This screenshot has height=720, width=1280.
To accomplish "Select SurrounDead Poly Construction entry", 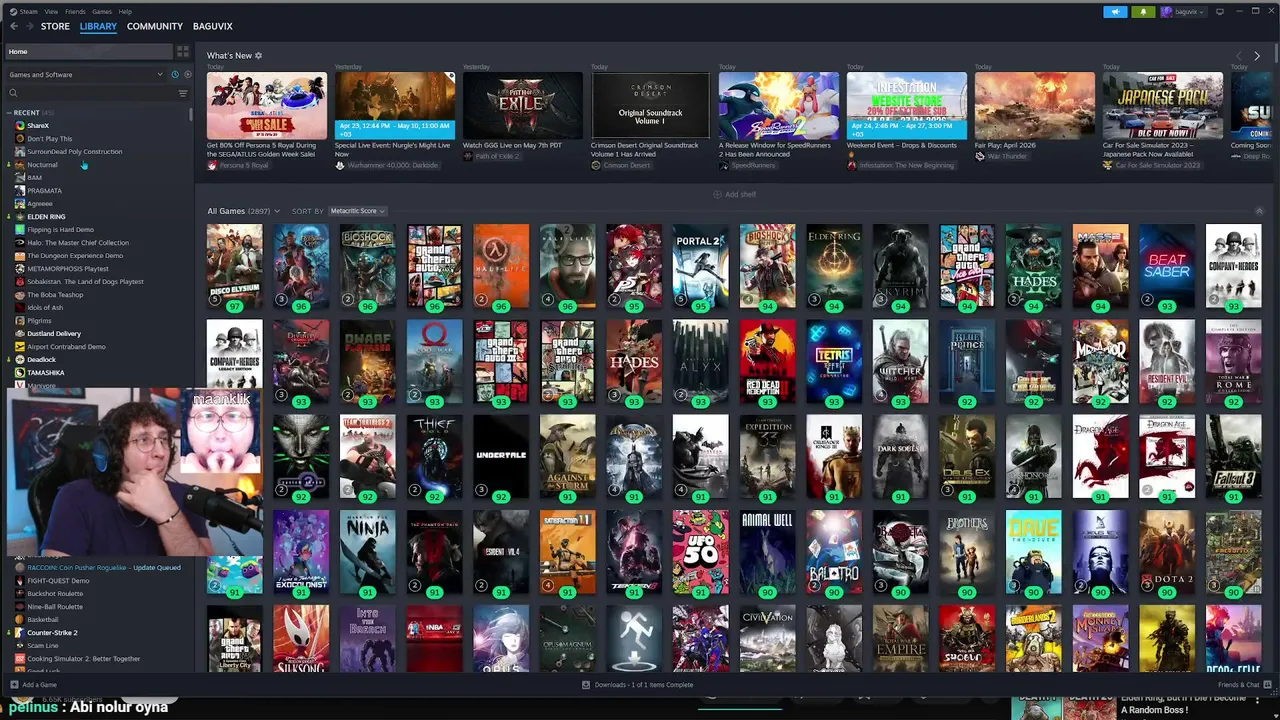I will coord(74,152).
